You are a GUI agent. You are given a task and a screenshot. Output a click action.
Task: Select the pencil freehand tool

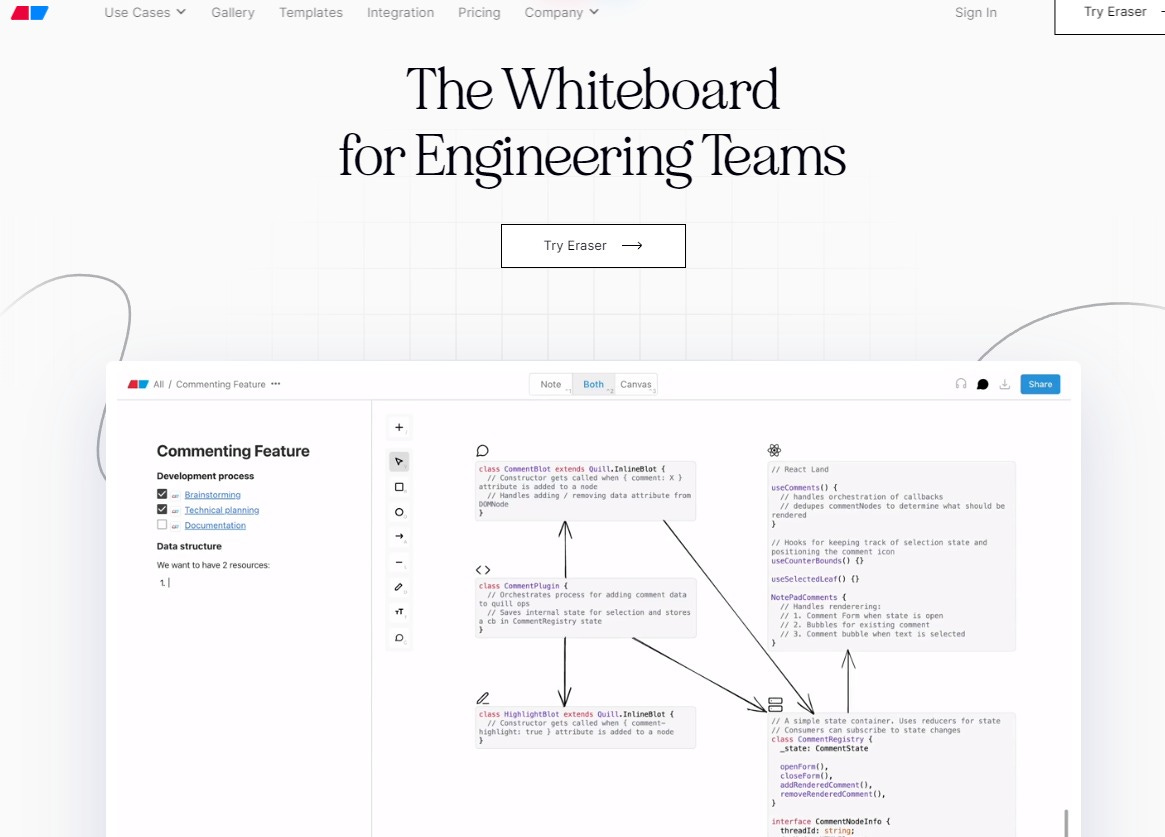(x=399, y=587)
